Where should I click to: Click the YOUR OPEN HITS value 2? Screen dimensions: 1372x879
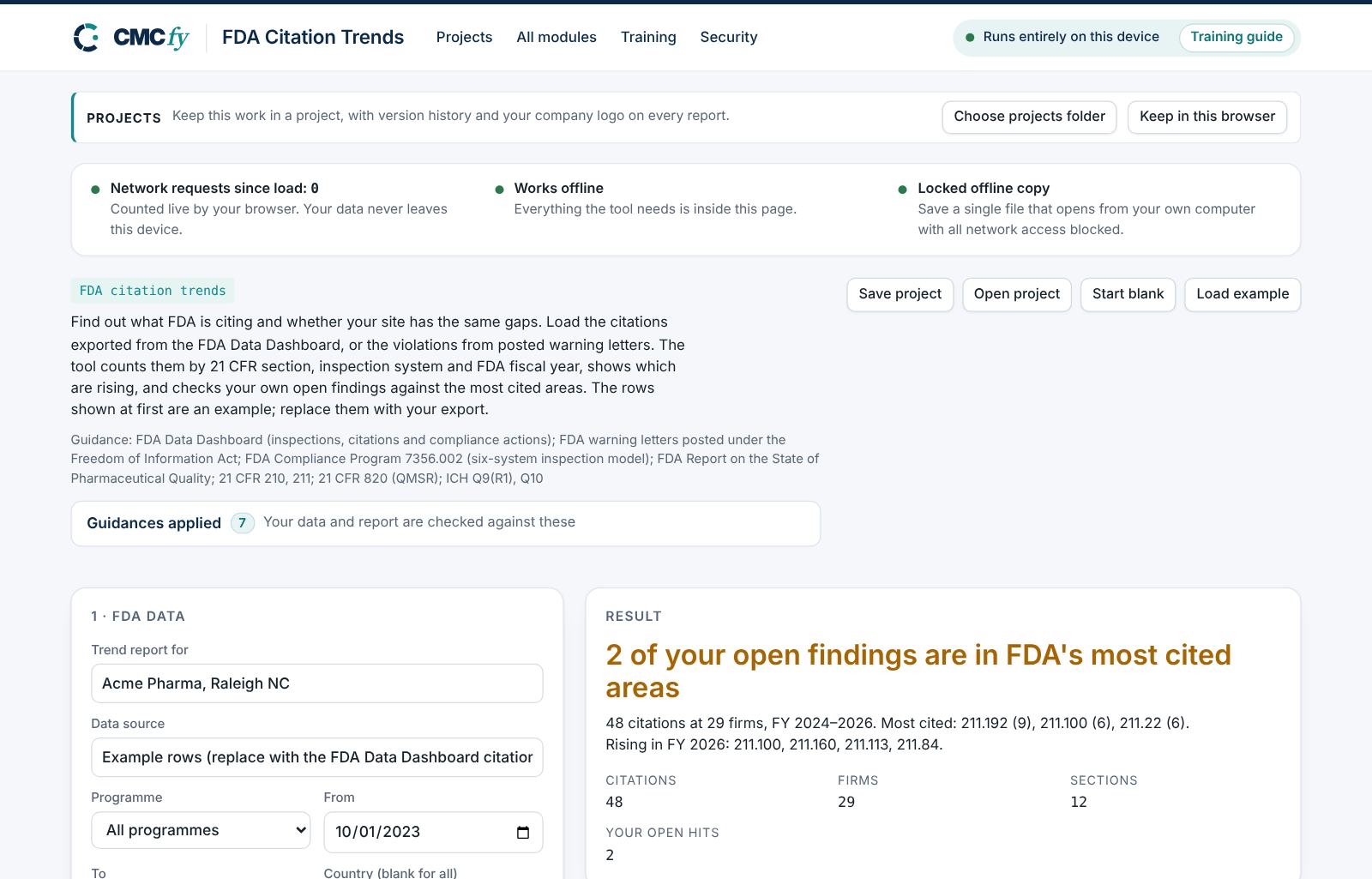[x=610, y=855]
